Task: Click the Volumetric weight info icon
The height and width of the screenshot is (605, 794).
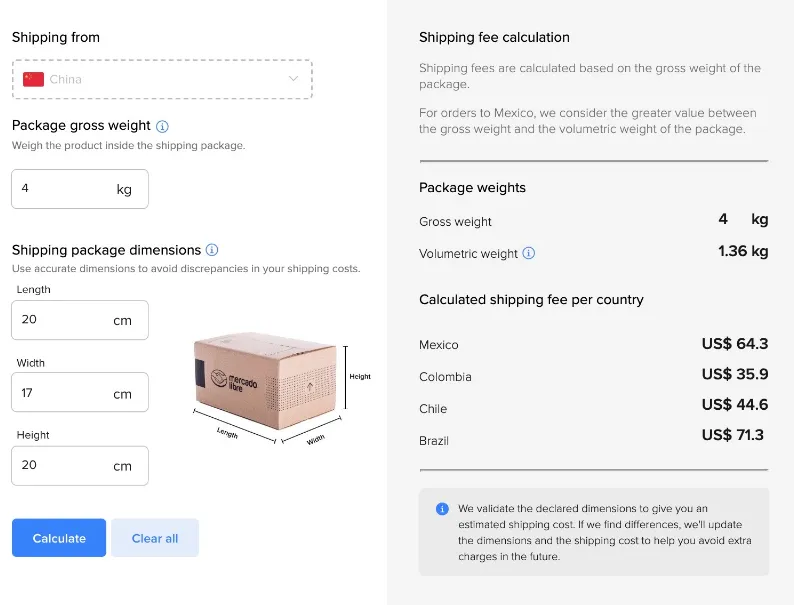Action: tap(528, 253)
